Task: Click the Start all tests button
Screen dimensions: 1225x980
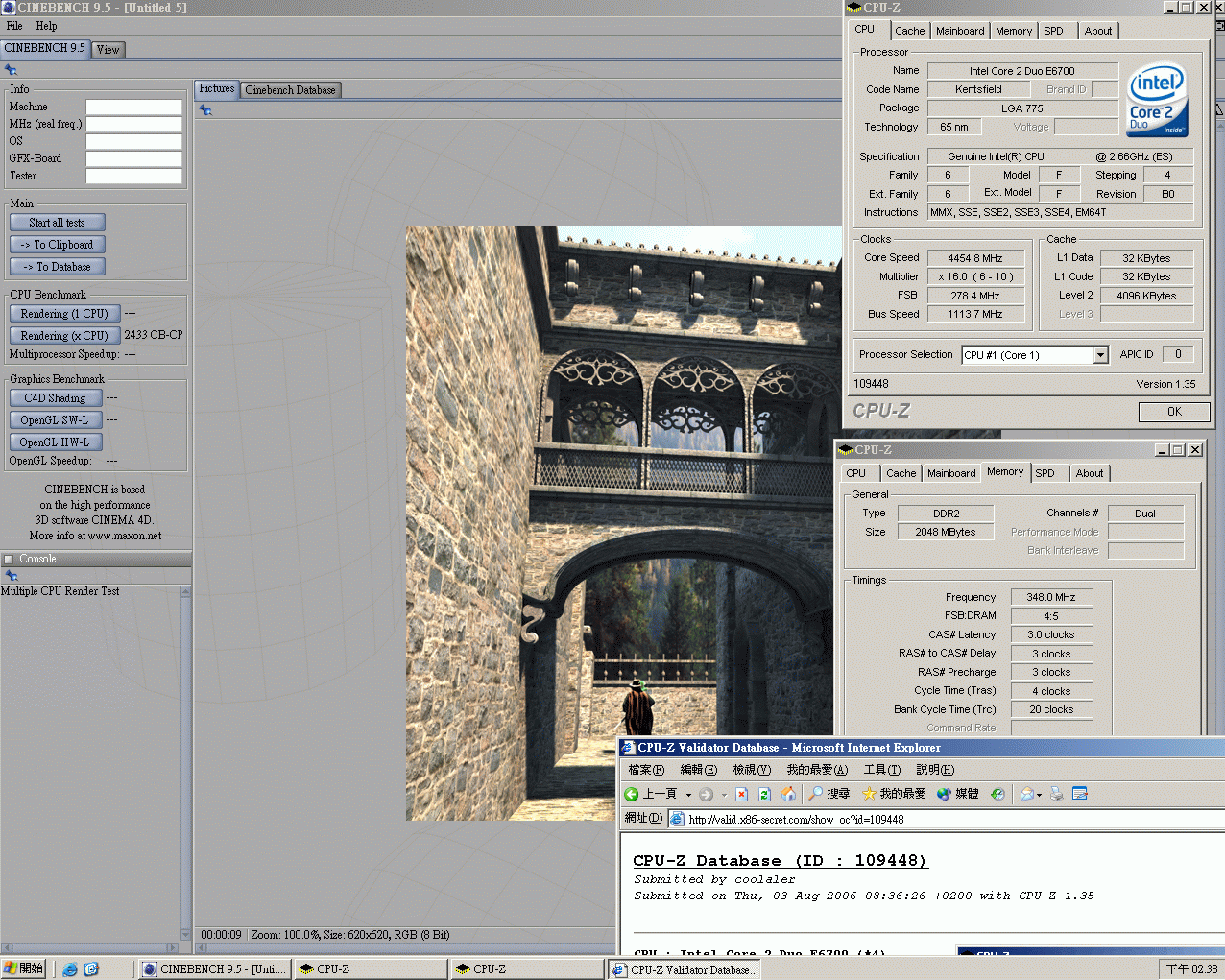Action: [x=57, y=223]
